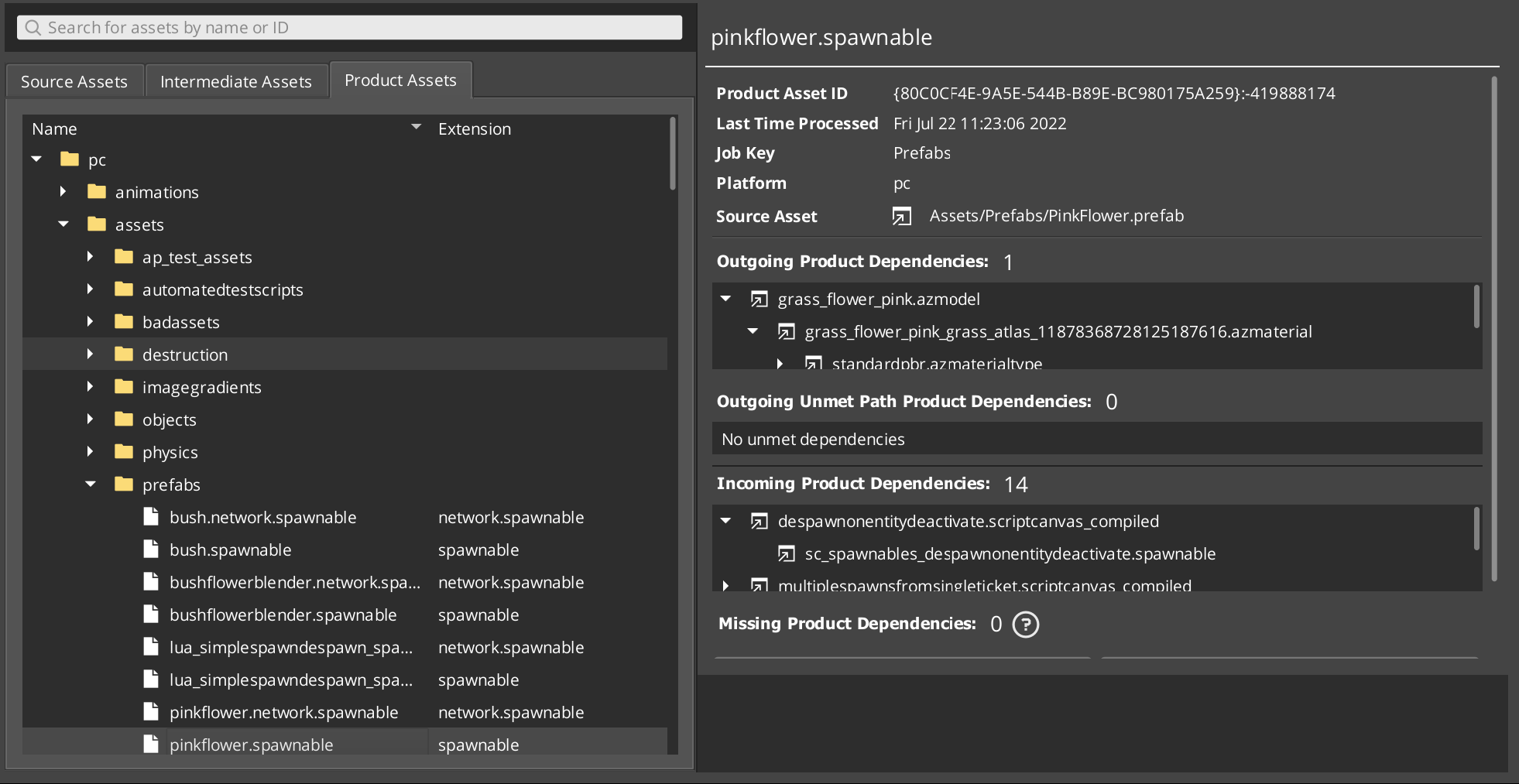Click the icon beside sc_spawnables_despawnonentitydeactivate.spawnable

787,553
